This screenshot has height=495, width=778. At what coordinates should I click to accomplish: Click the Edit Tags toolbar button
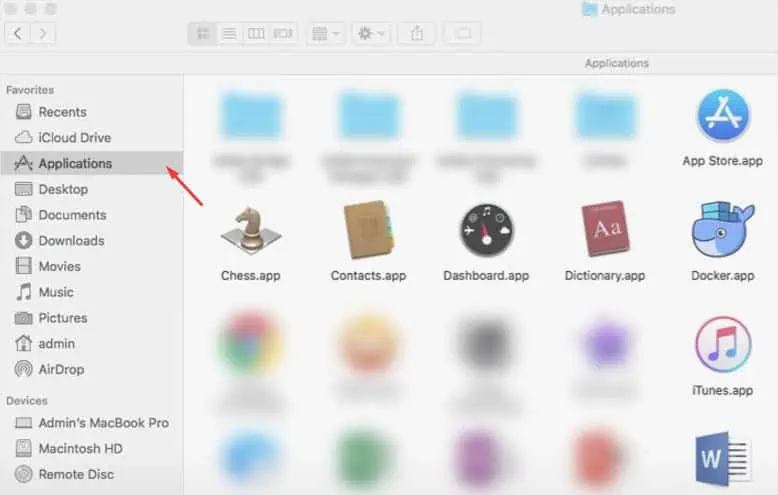pos(462,33)
